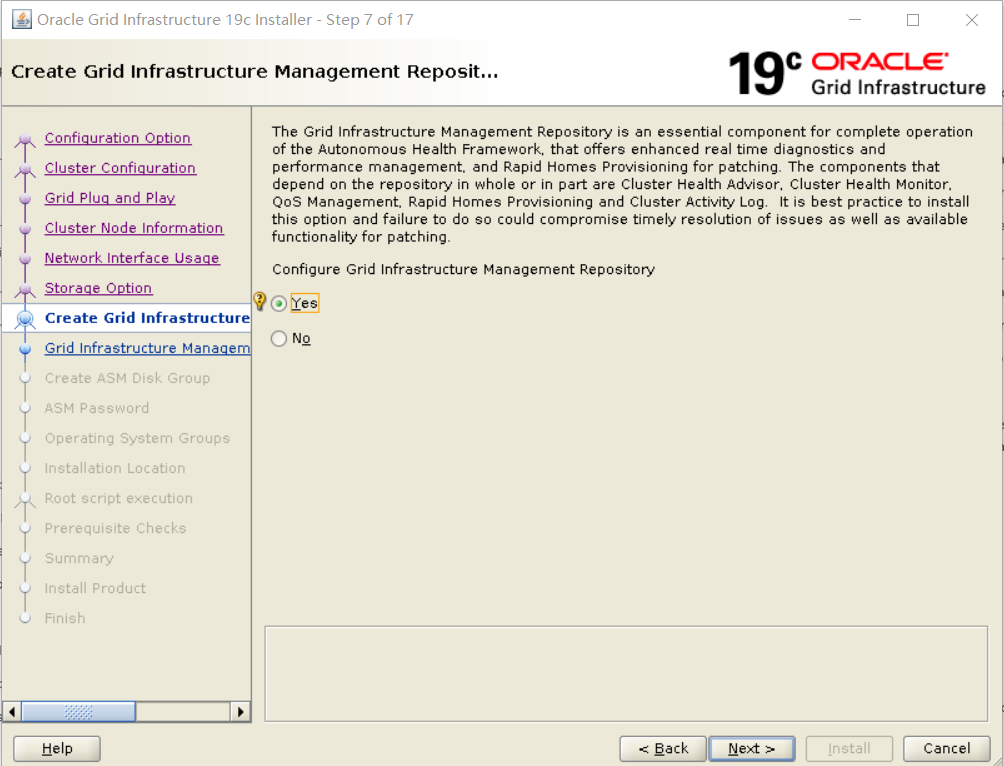The width and height of the screenshot is (1004, 766).
Task: Click 'Summary' step text
Action: pyautogui.click(x=79, y=558)
